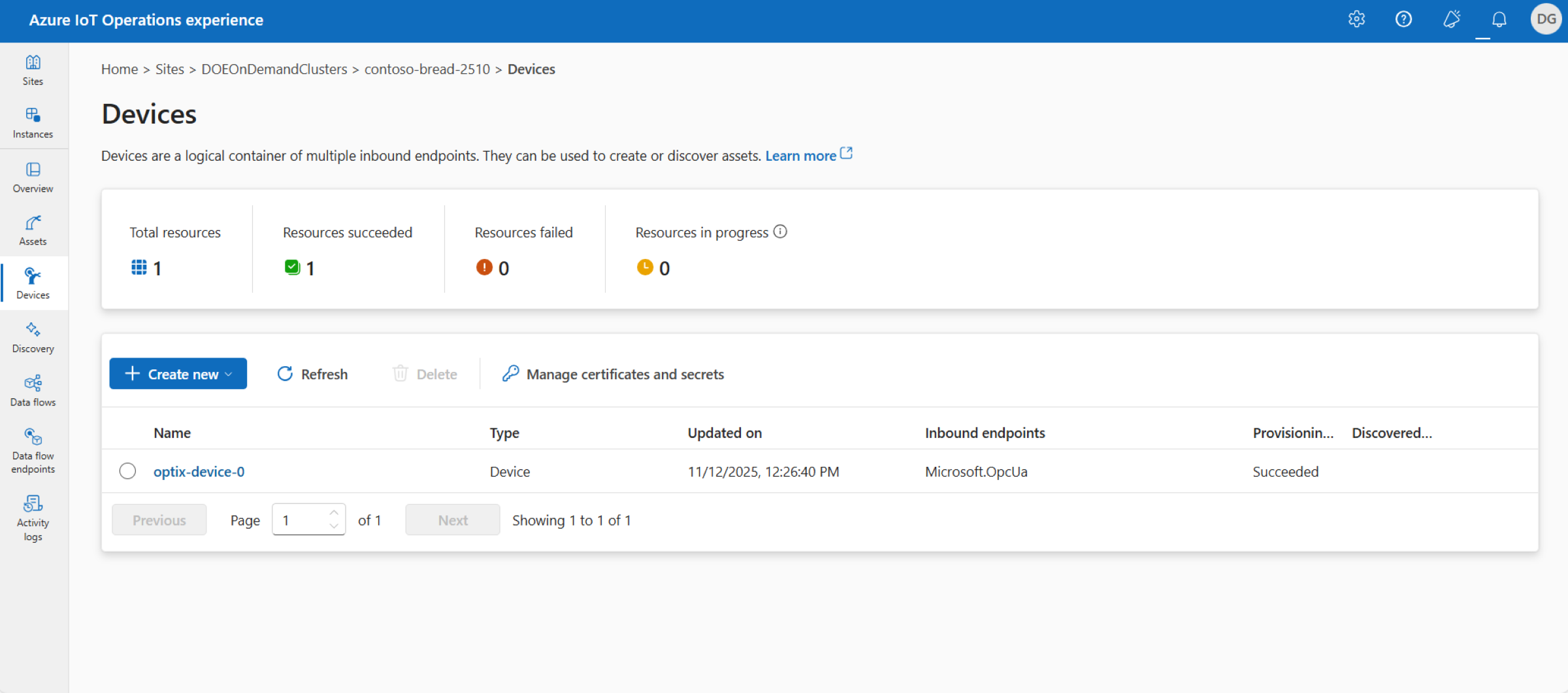Click the Discovered... column header

tap(1392, 433)
